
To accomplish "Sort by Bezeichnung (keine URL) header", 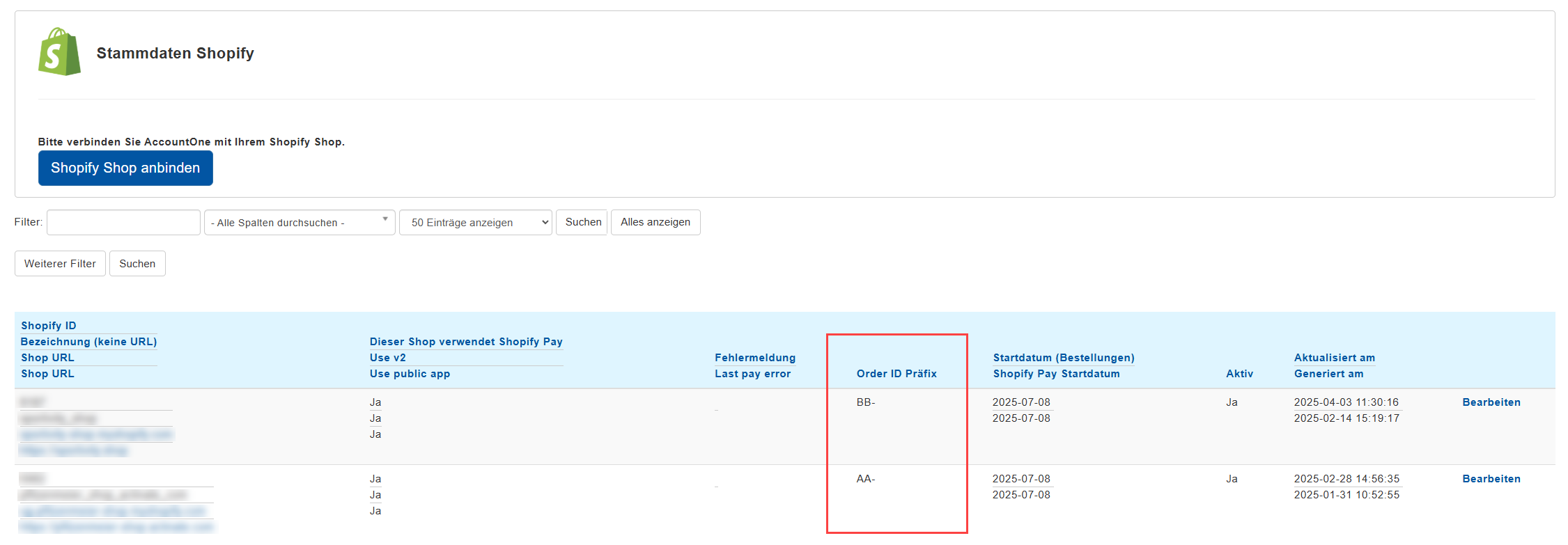I will click(x=88, y=342).
